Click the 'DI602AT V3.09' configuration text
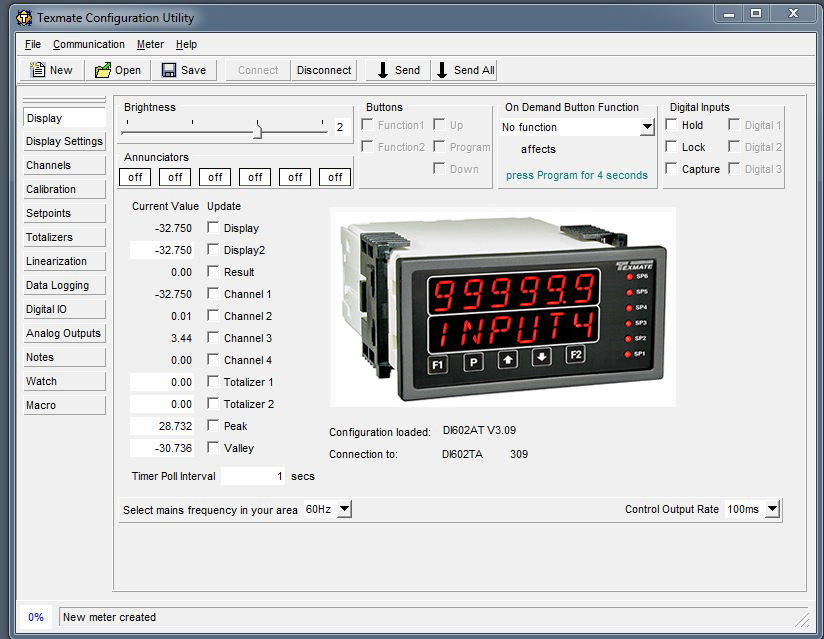 click(479, 430)
